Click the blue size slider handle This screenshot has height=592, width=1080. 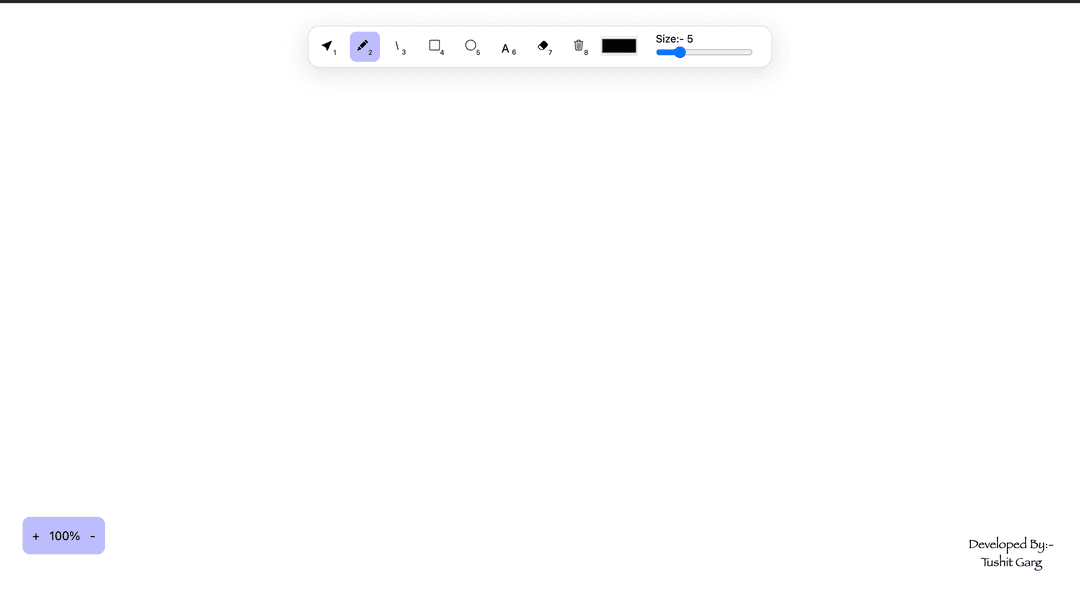[680, 52]
